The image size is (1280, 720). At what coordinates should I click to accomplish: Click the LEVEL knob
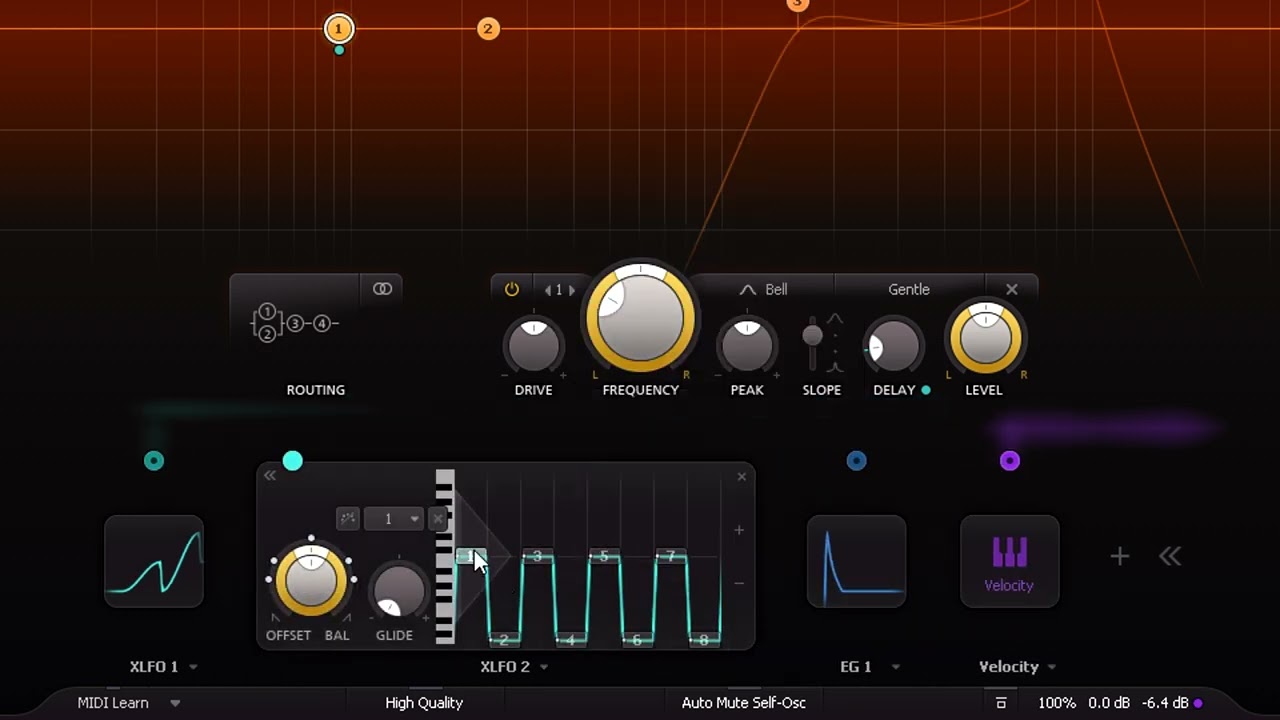coord(985,338)
